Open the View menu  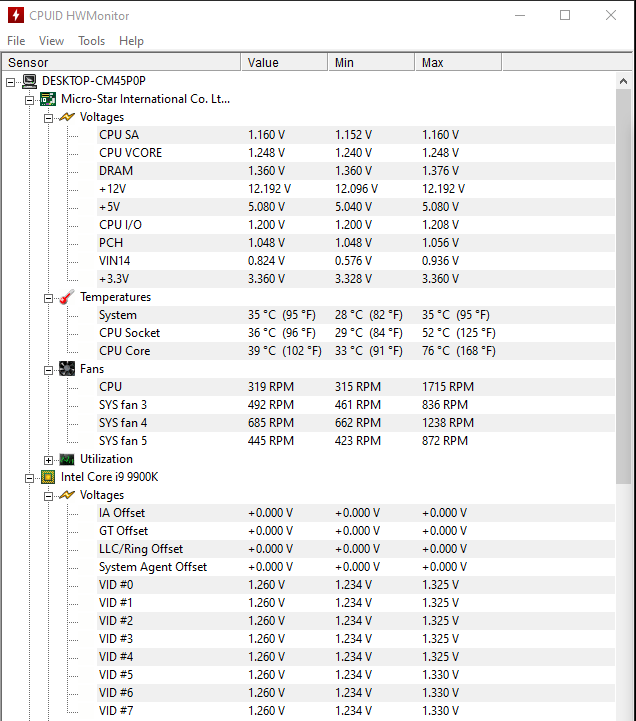(51, 41)
